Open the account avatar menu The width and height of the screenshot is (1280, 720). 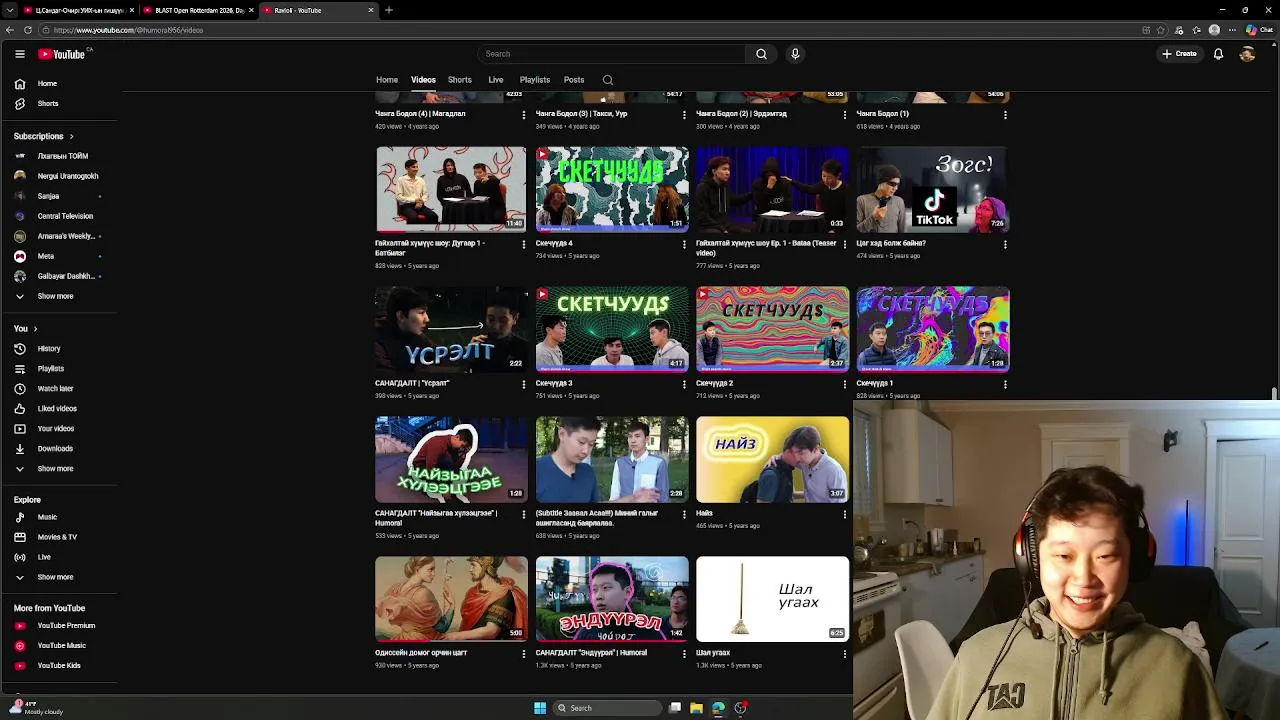coord(1247,54)
